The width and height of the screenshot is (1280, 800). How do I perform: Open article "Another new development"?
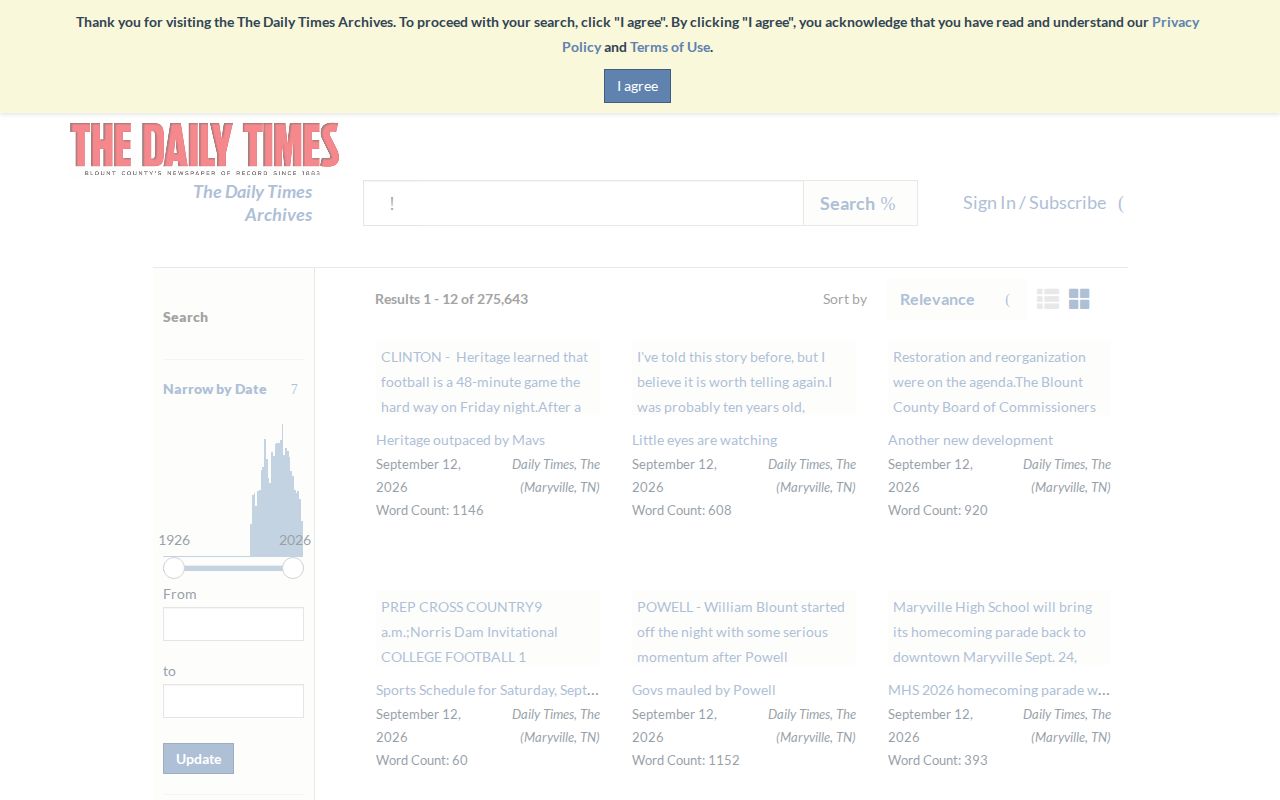pos(970,440)
